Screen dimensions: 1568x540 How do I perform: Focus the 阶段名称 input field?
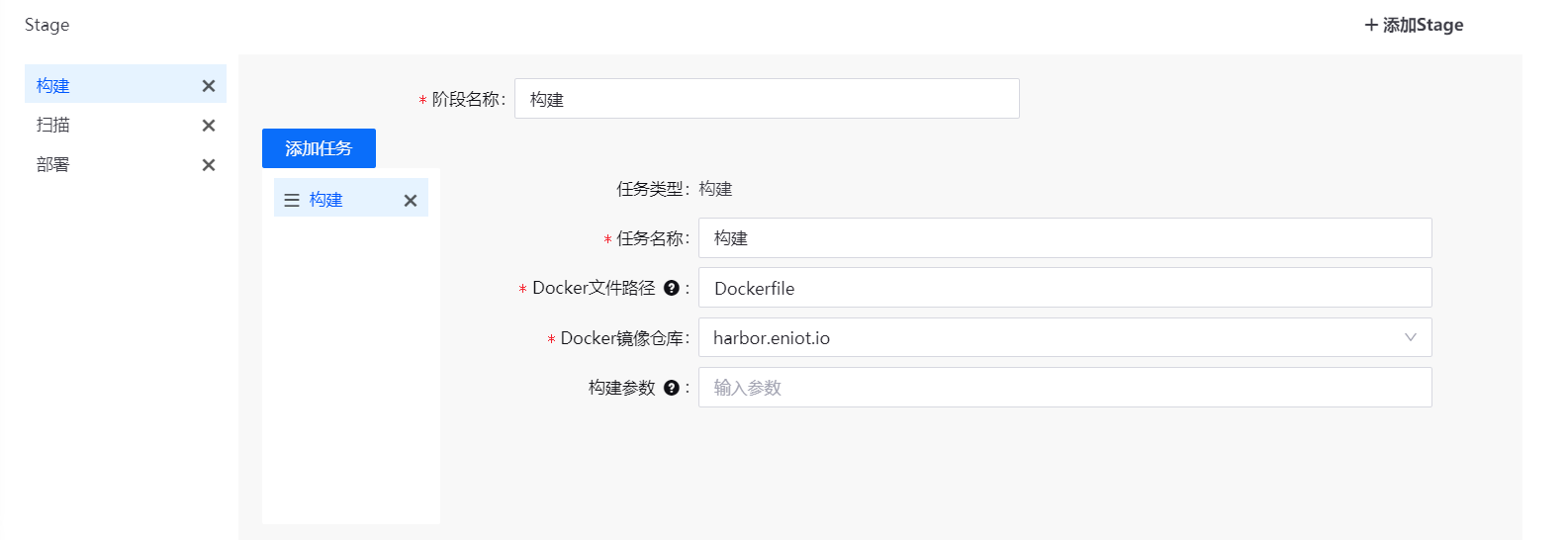(x=767, y=99)
